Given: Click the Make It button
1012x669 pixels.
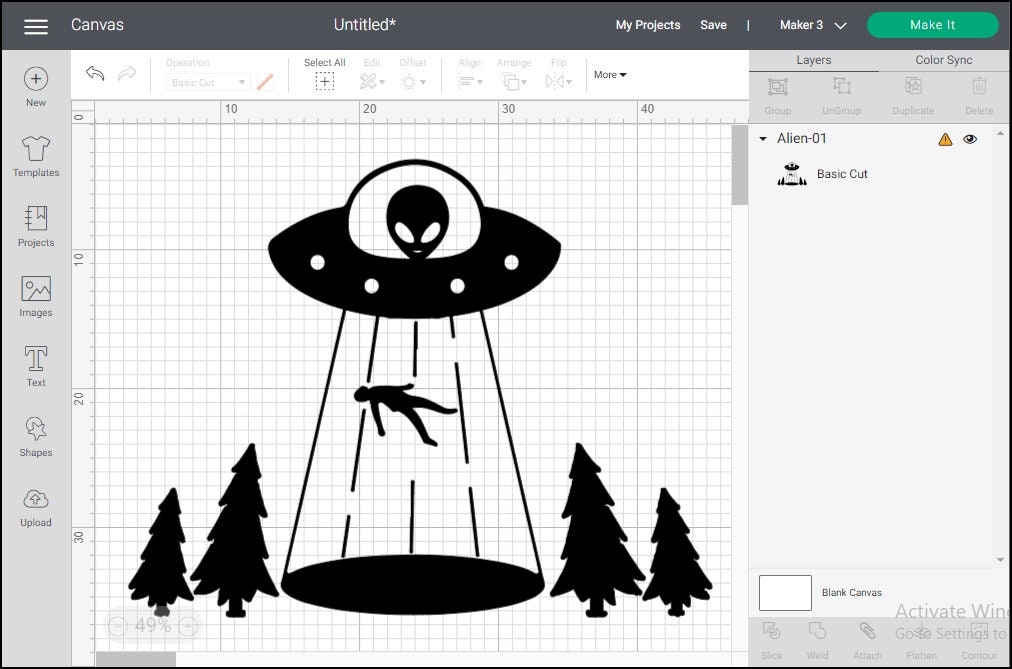Looking at the screenshot, I should pyautogui.click(x=931, y=24).
